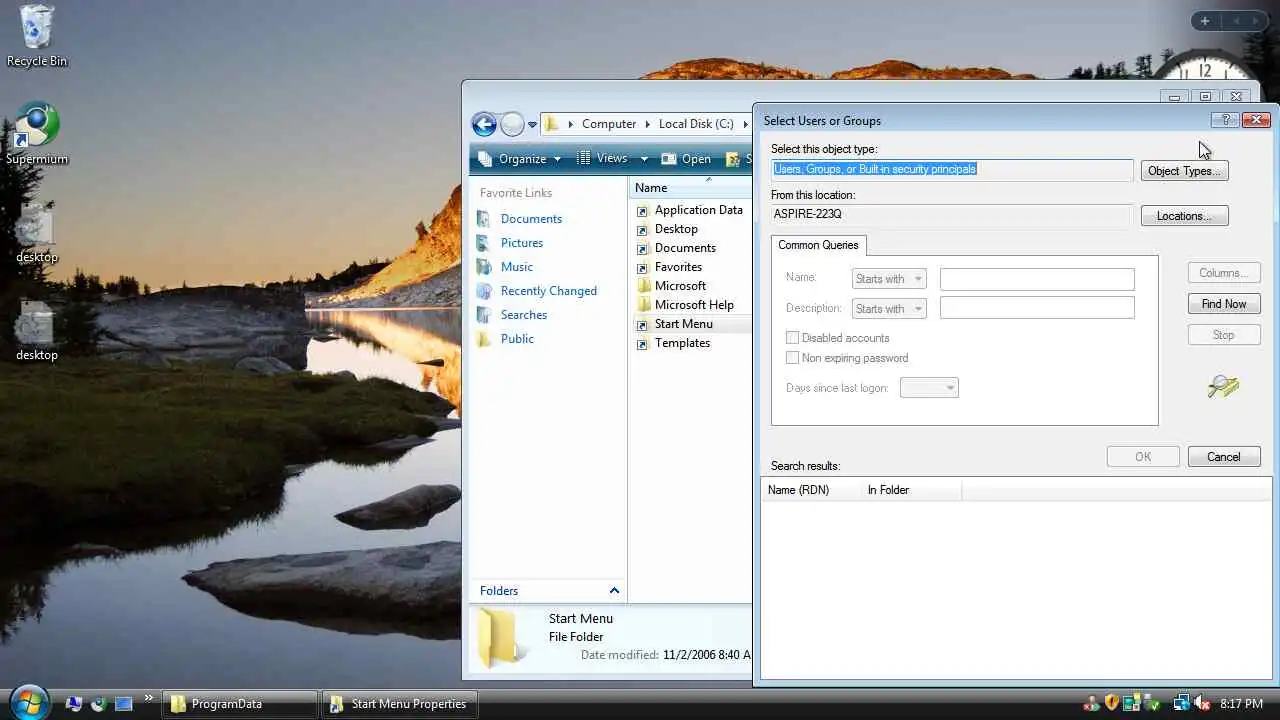Image resolution: width=1280 pixels, height=720 pixels.
Task: Click the Switch between windows quick launch icon
Action: coord(124,704)
